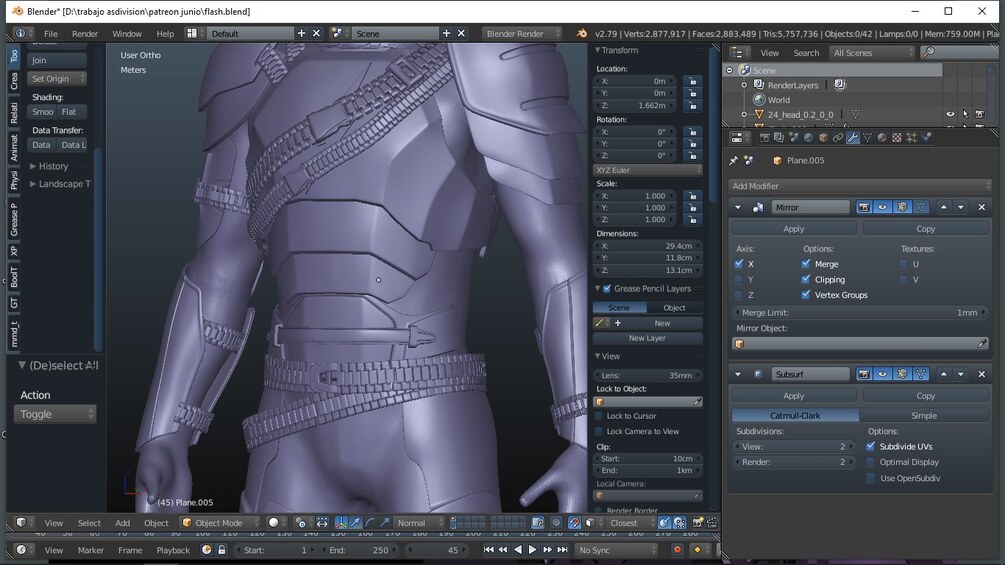Collapse the Mirror modifier panel arrow

tap(738, 207)
